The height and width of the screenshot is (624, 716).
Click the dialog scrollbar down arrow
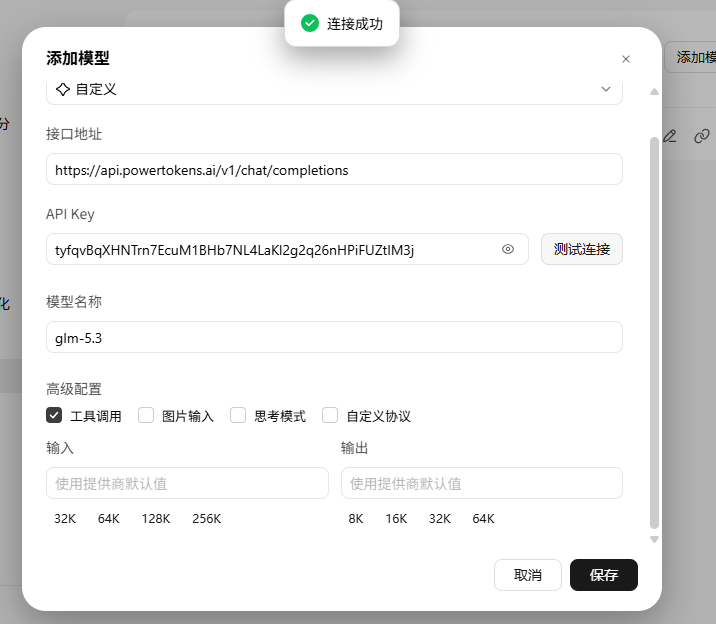(654, 540)
